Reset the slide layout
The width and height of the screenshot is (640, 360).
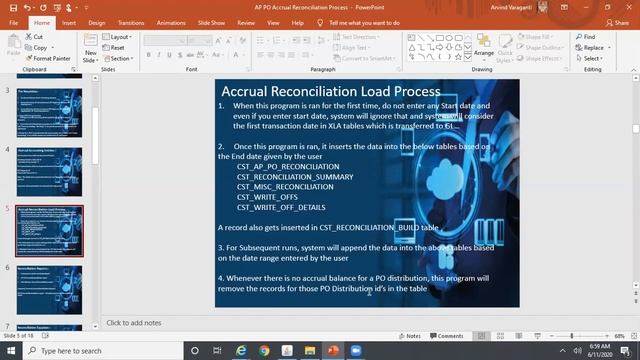pyautogui.click(x=113, y=48)
